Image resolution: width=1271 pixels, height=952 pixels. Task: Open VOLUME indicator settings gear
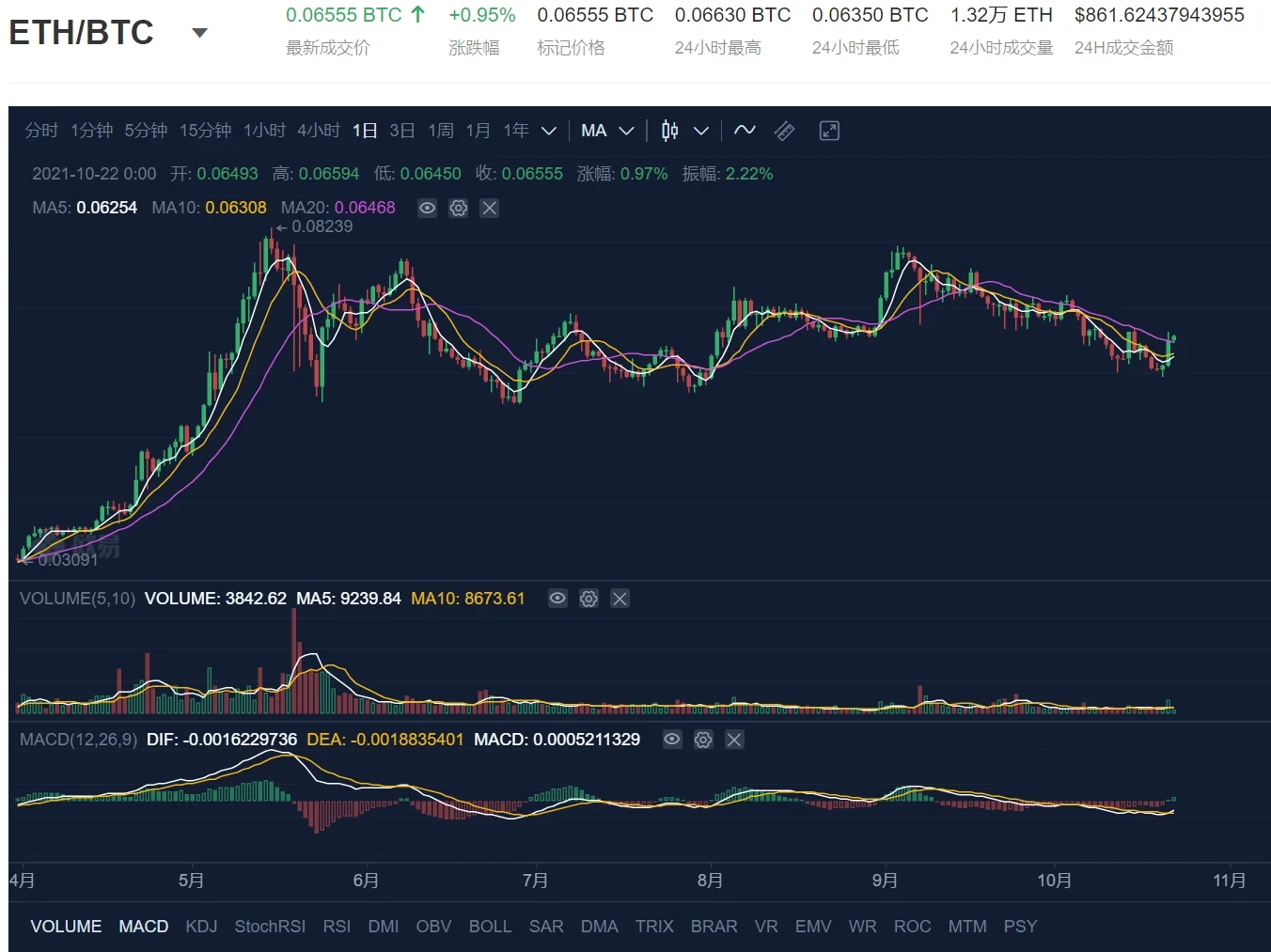588,599
